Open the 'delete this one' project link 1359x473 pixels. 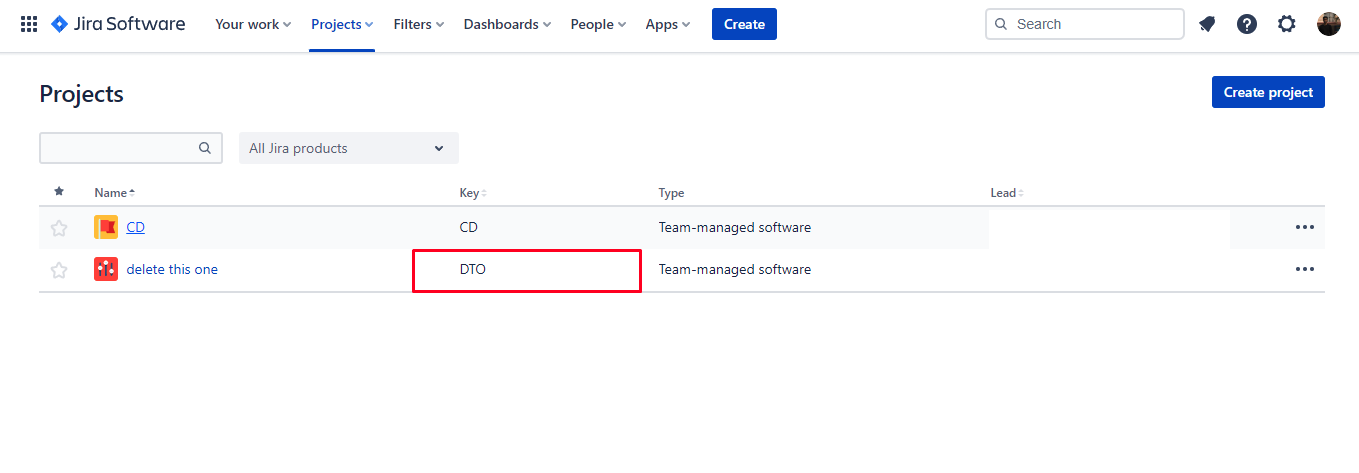[x=172, y=269]
